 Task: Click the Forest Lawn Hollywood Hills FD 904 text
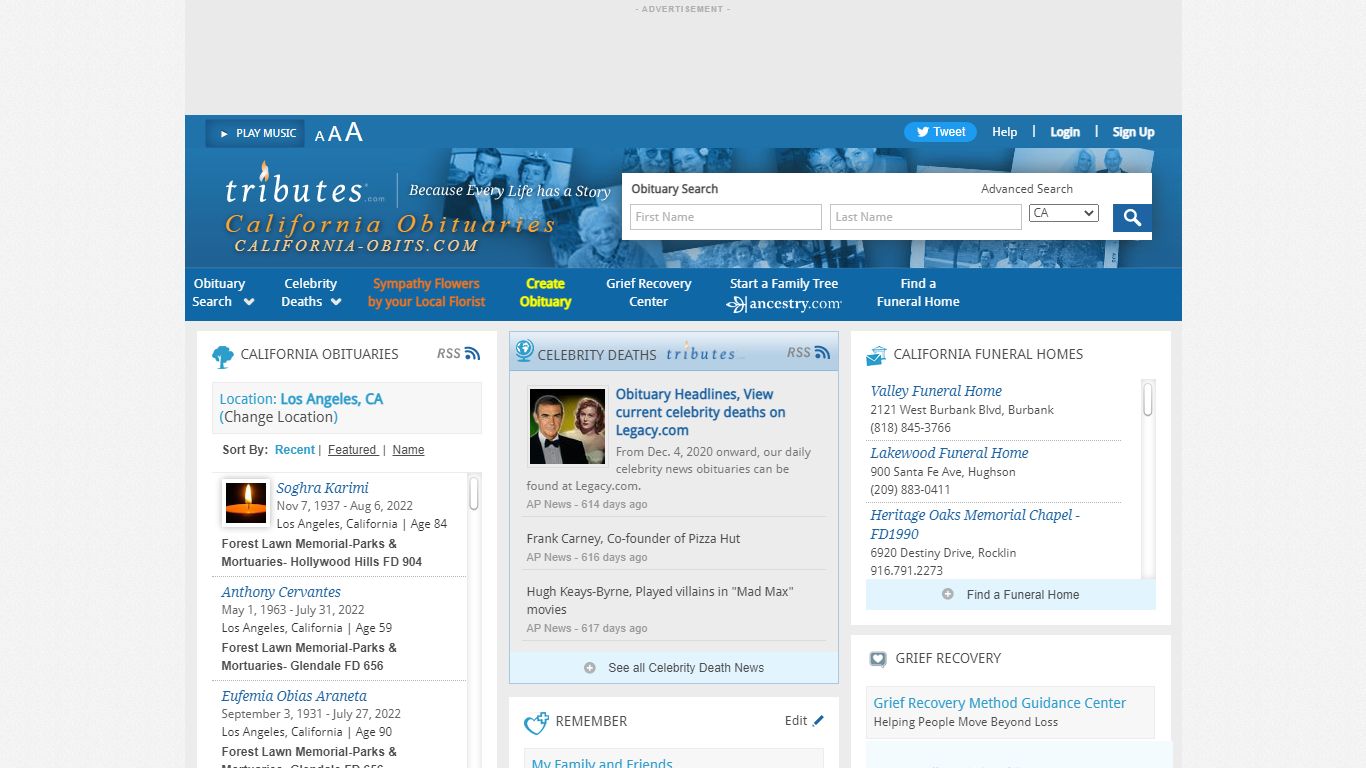pyautogui.click(x=322, y=553)
